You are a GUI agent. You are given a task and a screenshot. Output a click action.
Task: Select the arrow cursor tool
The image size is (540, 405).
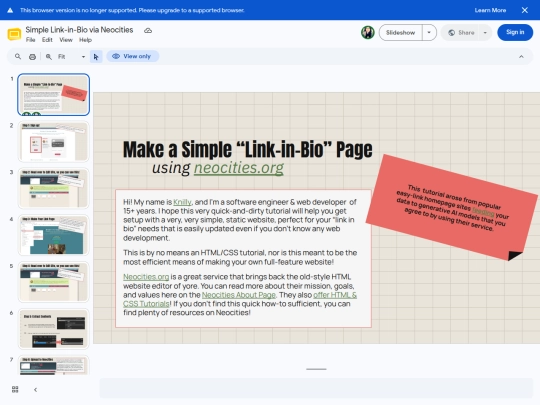96,56
